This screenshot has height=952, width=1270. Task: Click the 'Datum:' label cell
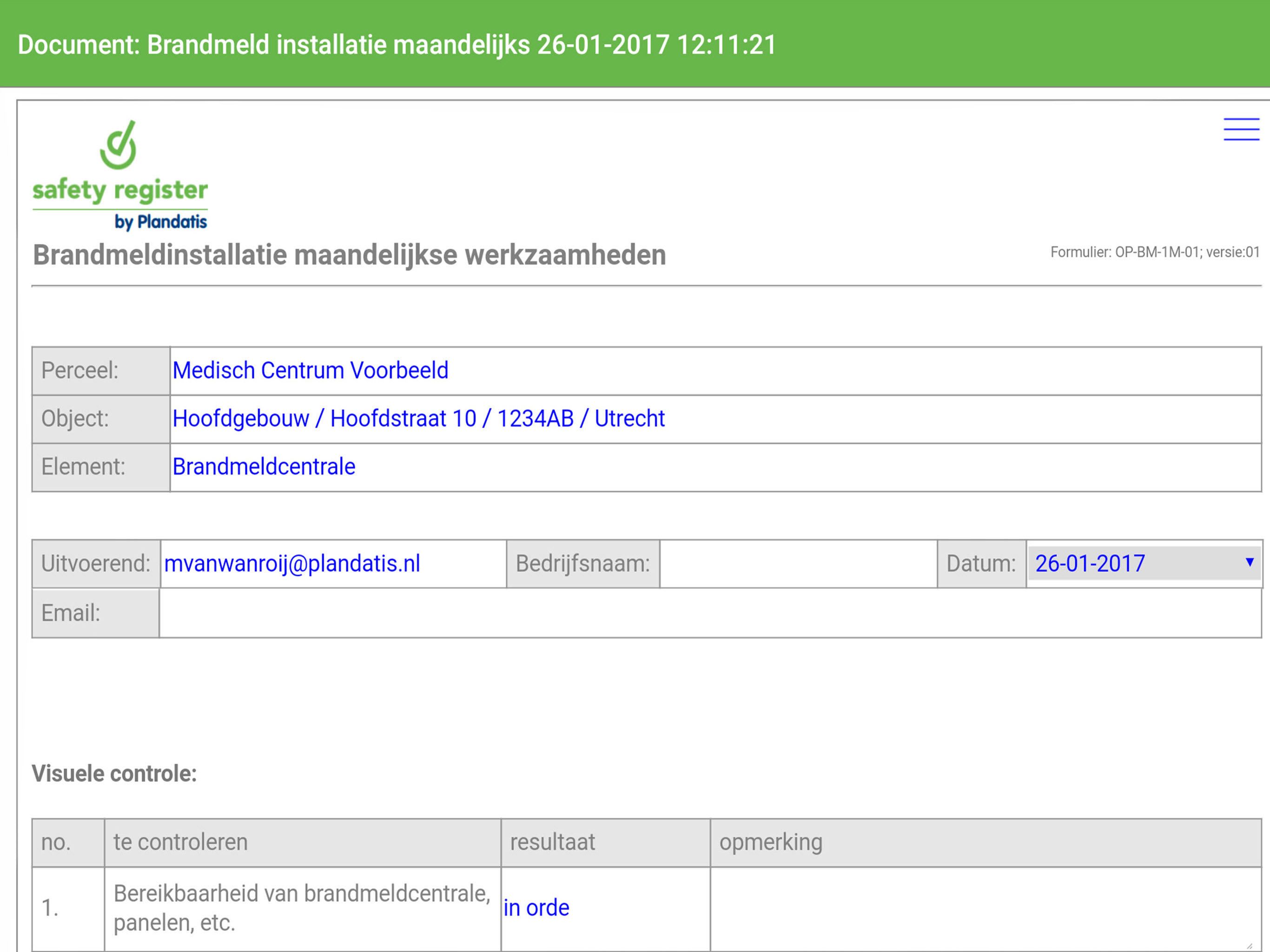tap(981, 564)
